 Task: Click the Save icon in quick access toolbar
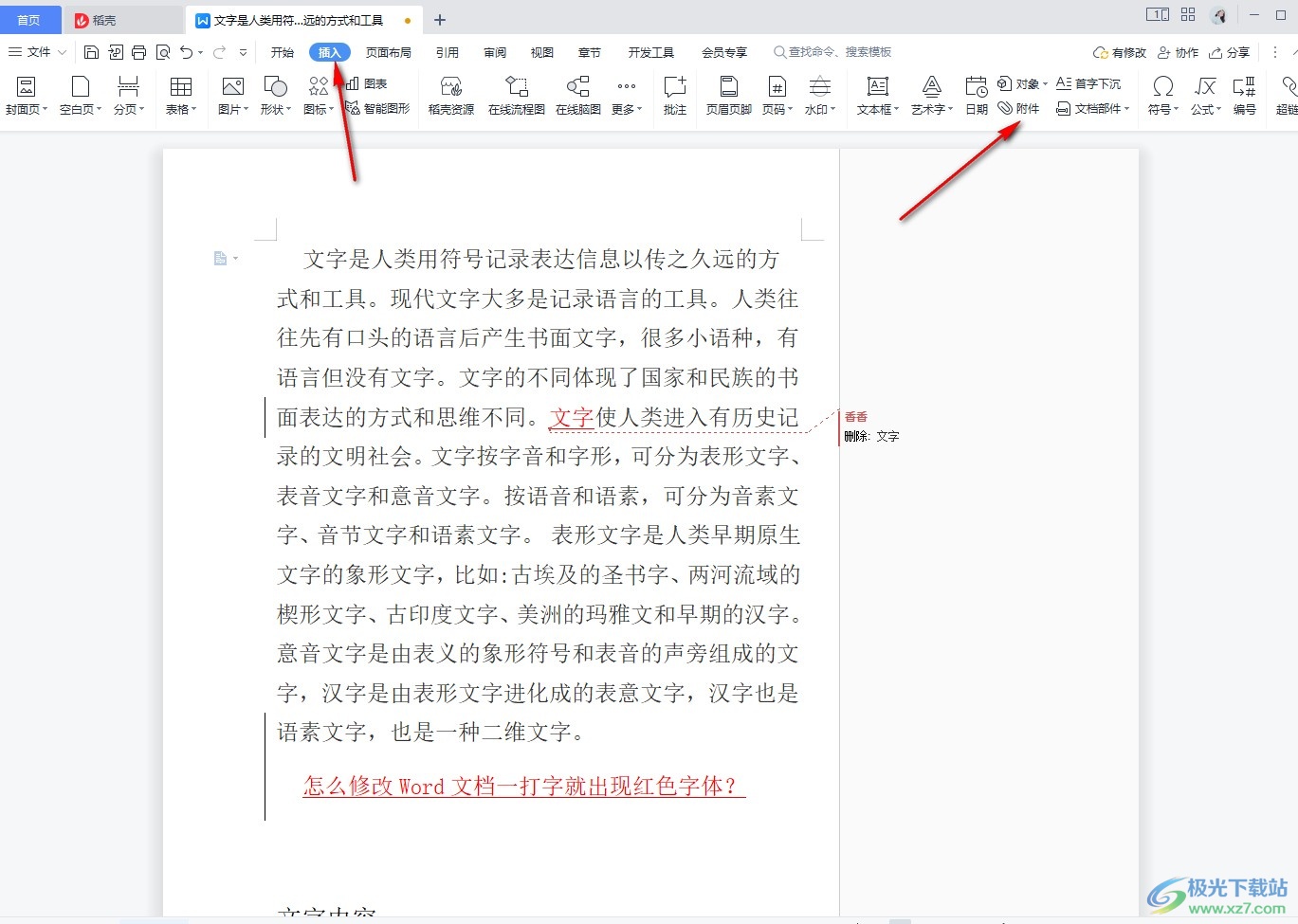click(x=91, y=52)
